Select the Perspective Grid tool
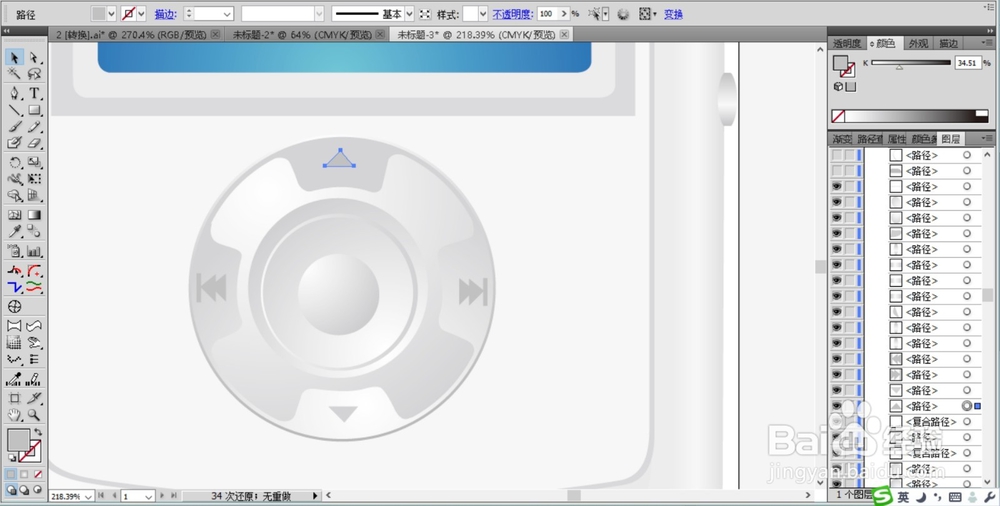Image resolution: width=1000 pixels, height=506 pixels. pyautogui.click(x=34, y=196)
